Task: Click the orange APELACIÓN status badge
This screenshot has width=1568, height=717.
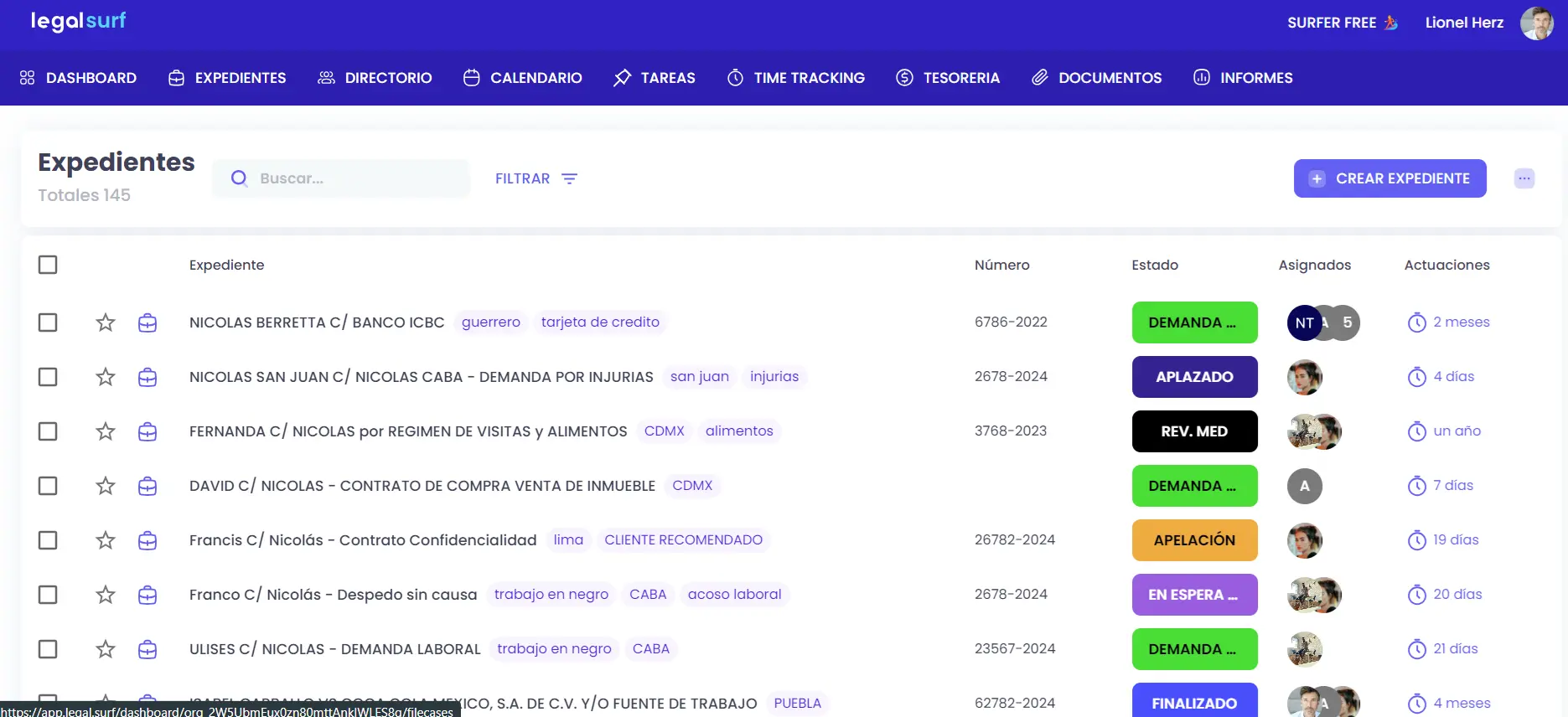Action: (x=1193, y=540)
